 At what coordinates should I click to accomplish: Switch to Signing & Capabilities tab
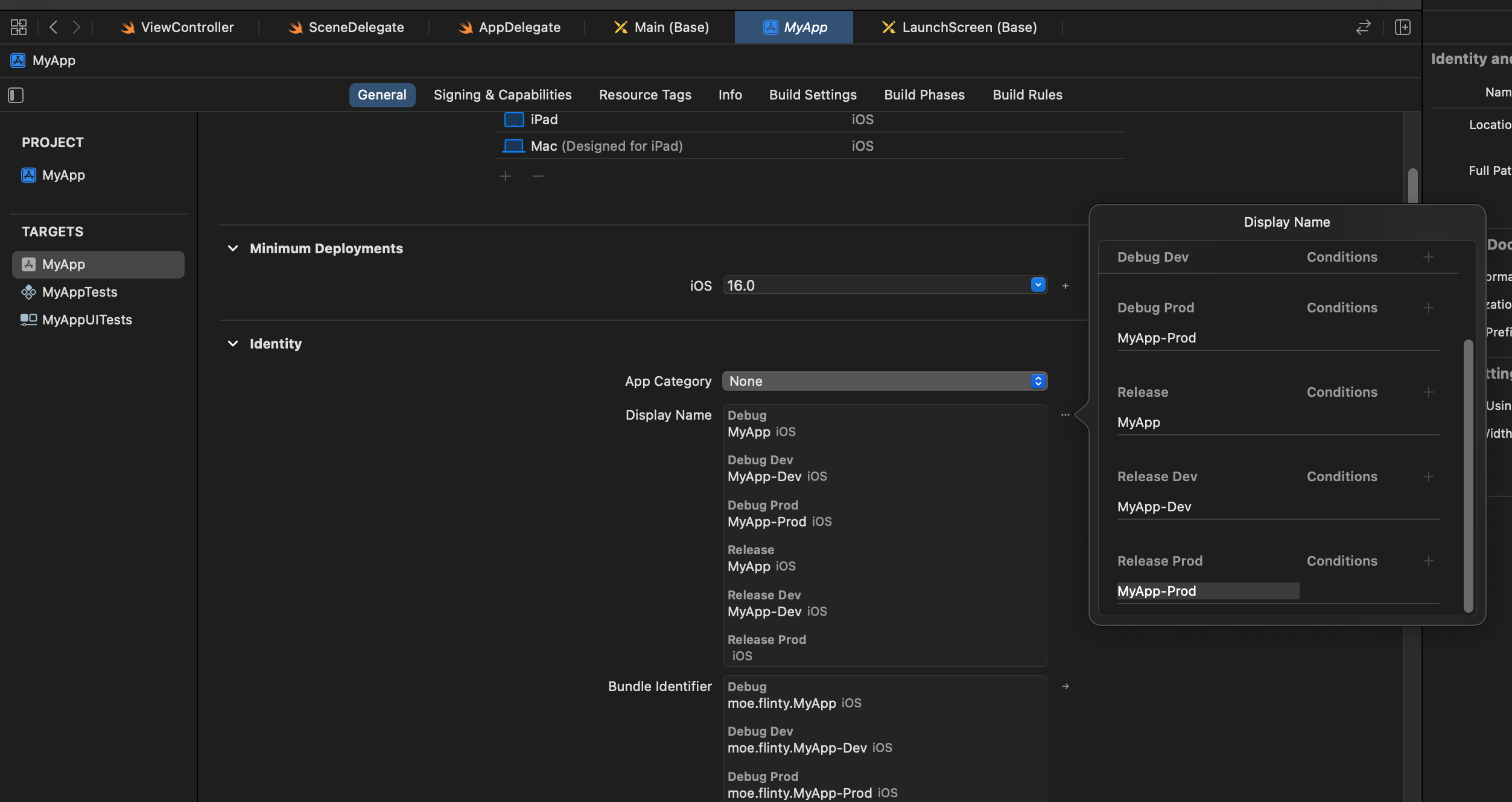502,95
